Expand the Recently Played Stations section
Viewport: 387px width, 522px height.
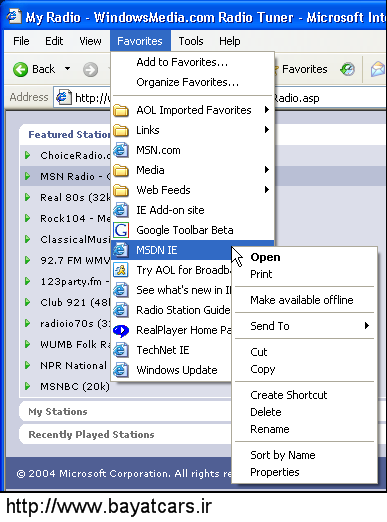(x=91, y=435)
